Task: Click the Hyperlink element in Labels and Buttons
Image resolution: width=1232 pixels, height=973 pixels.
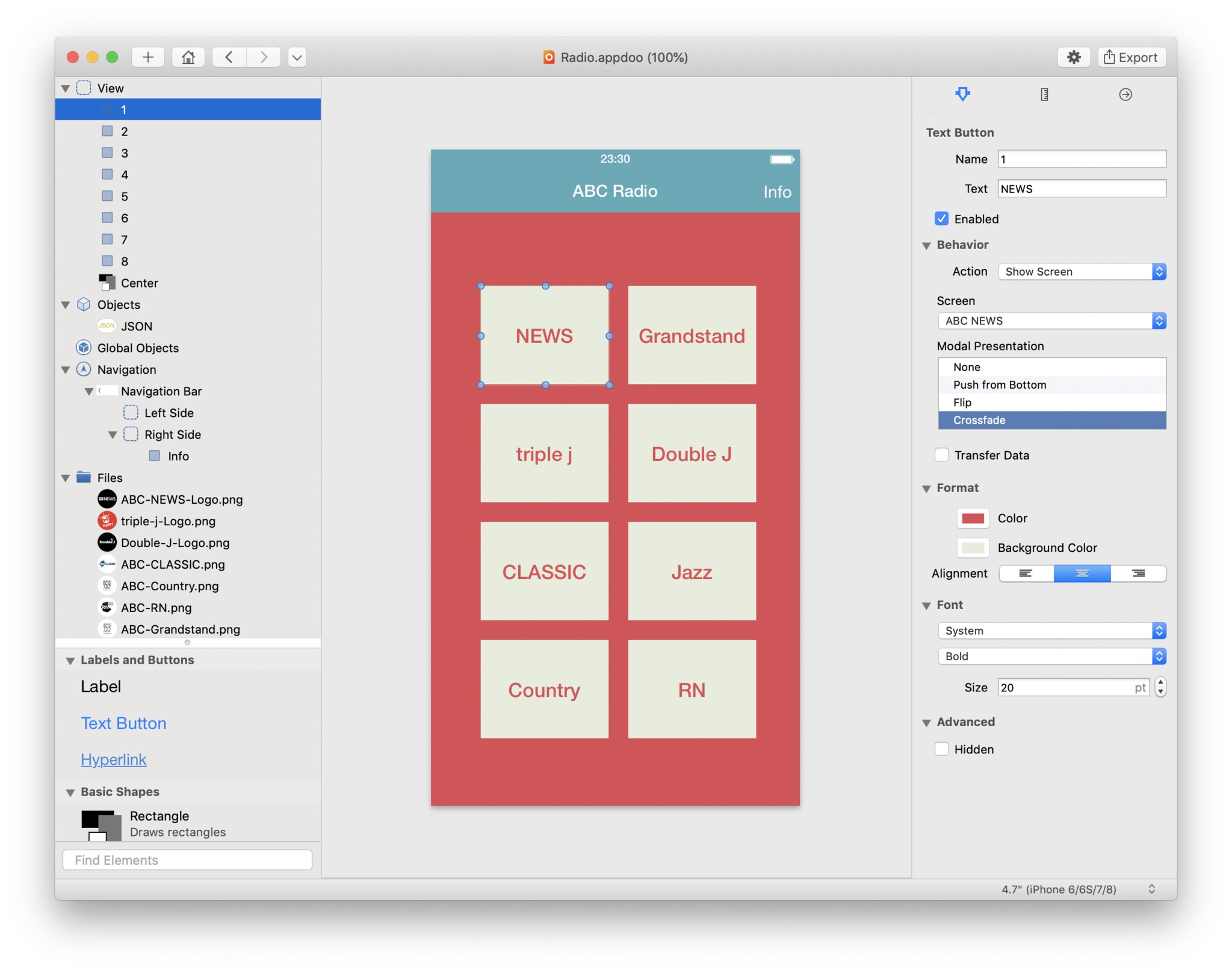Action: (113, 759)
